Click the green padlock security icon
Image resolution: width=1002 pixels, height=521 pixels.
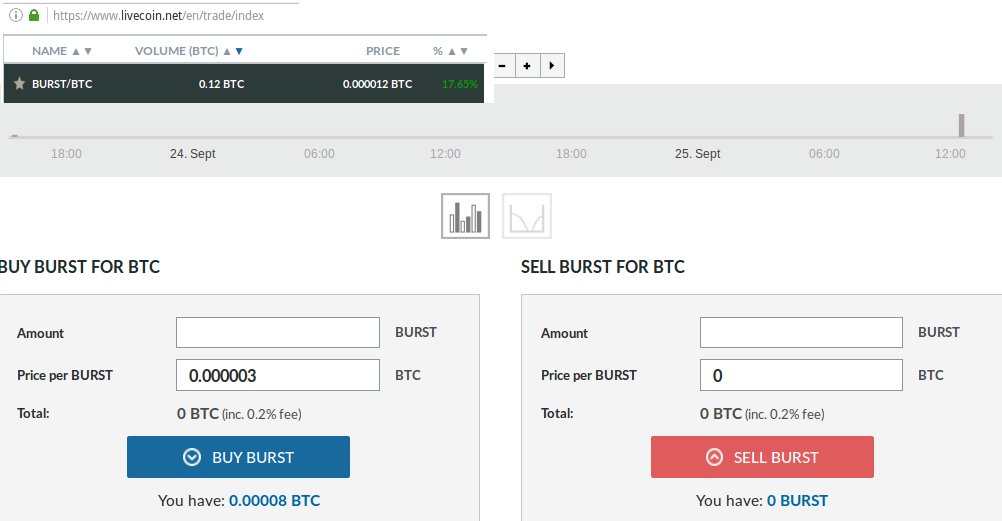[34, 15]
